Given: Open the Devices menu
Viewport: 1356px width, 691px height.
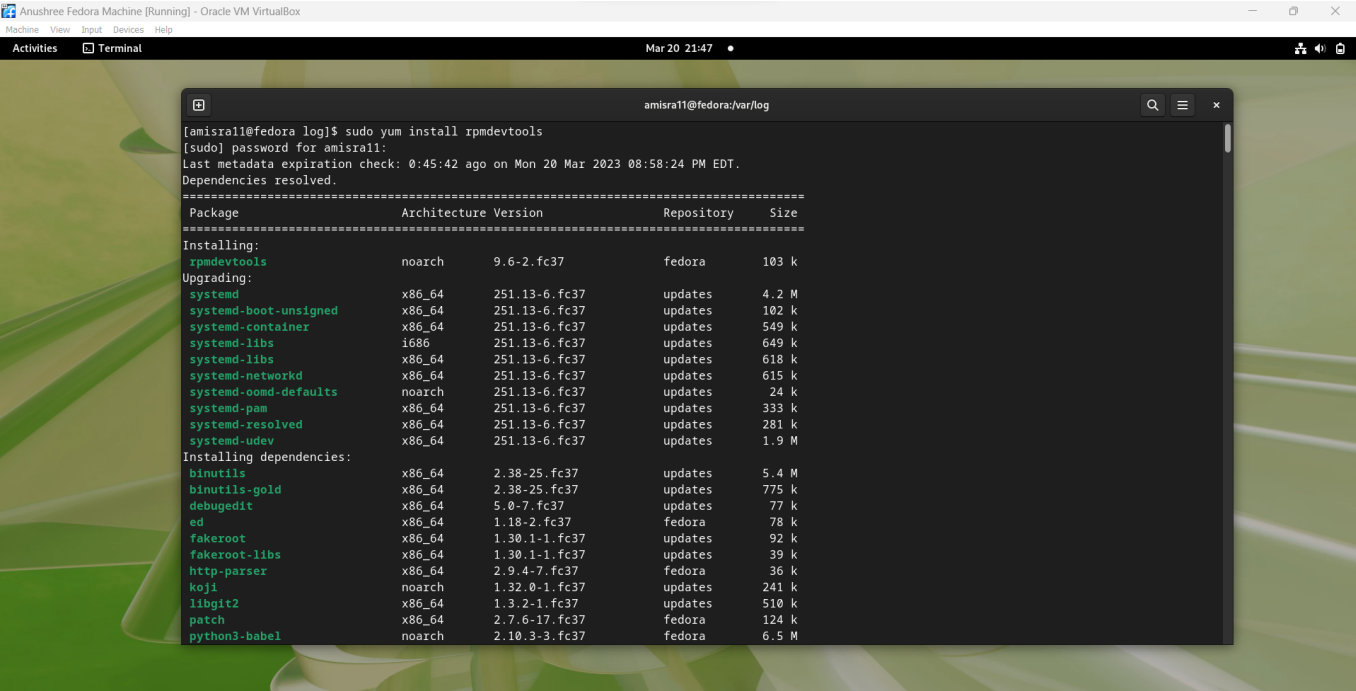Looking at the screenshot, I should coord(128,29).
